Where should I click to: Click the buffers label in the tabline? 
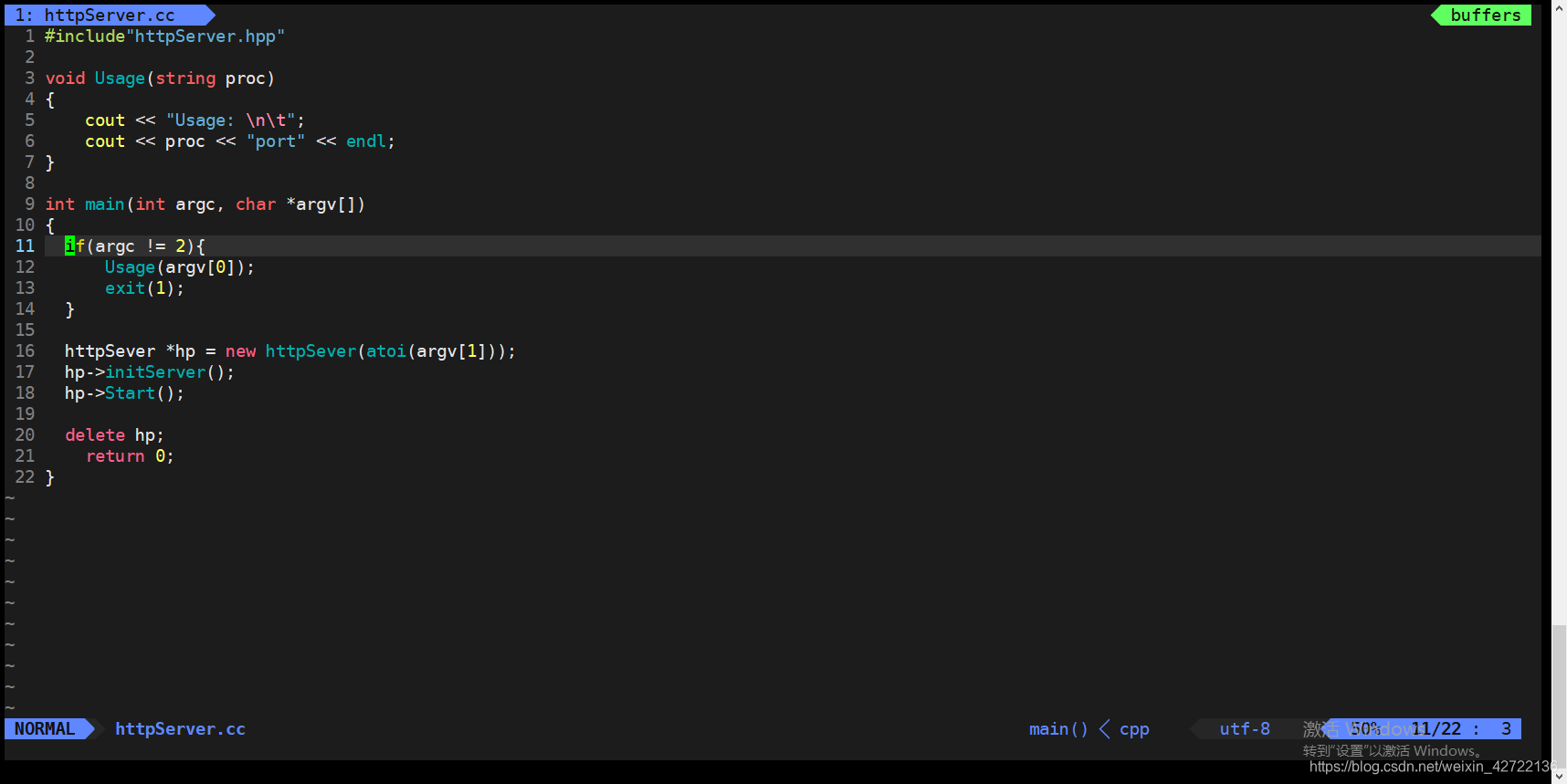point(1485,16)
